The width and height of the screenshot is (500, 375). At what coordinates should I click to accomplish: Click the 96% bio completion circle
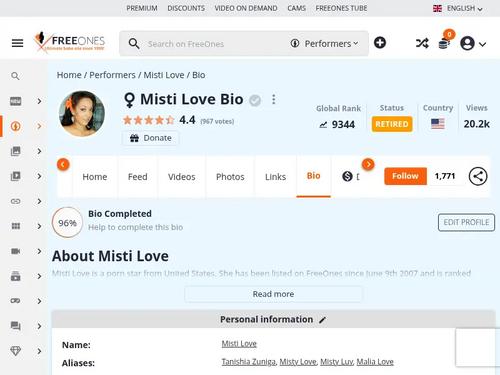coord(67,222)
